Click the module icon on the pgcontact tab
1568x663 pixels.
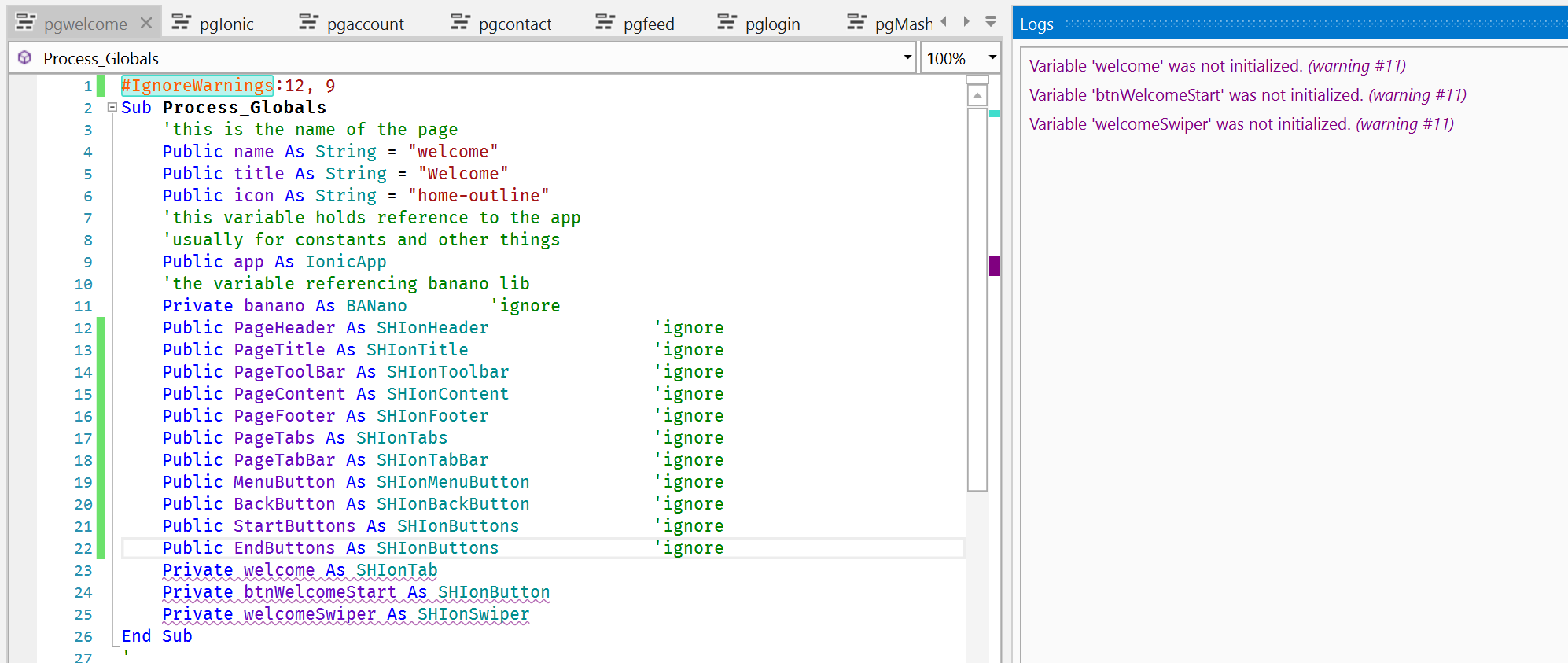tap(460, 23)
